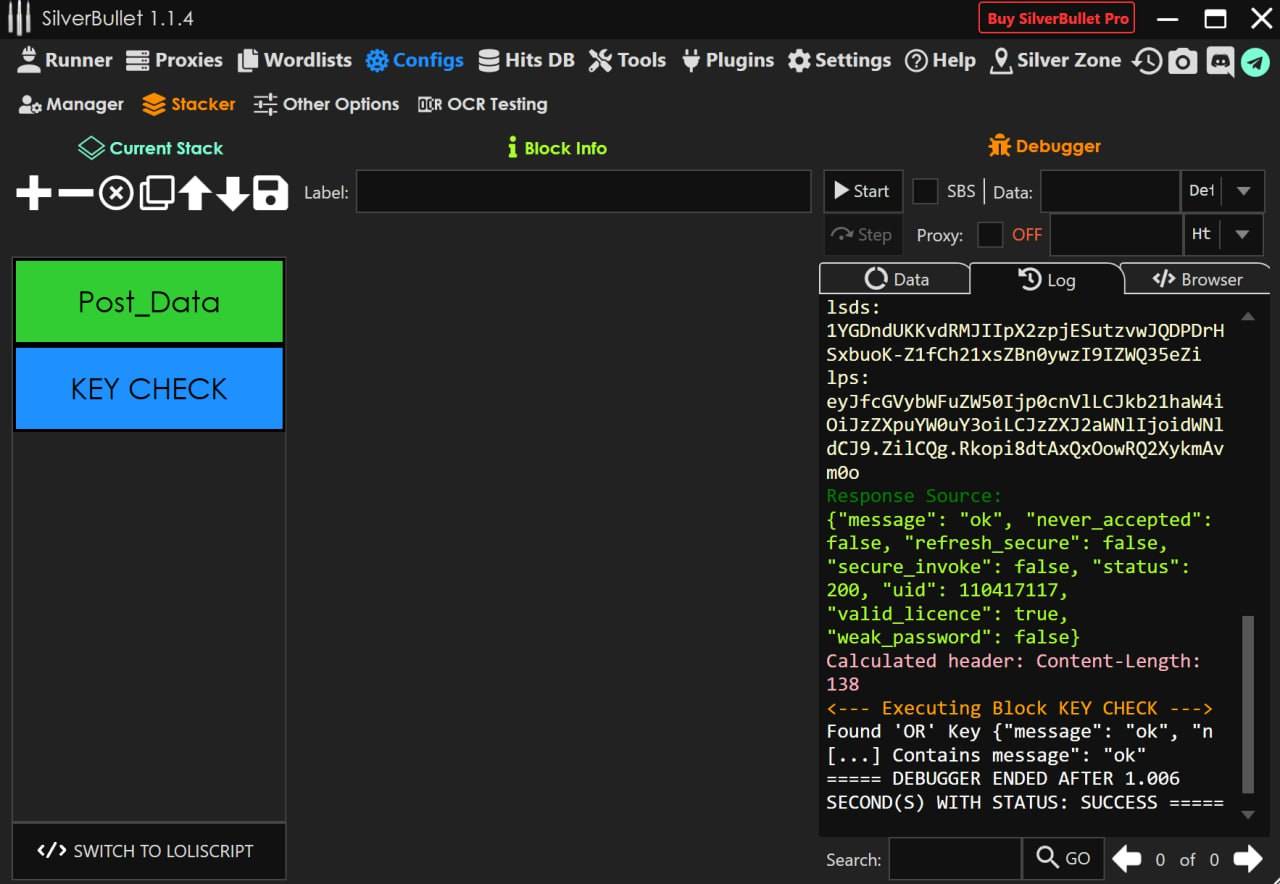Switch to the Data tab
The height and width of the screenshot is (884, 1280).
click(x=896, y=279)
